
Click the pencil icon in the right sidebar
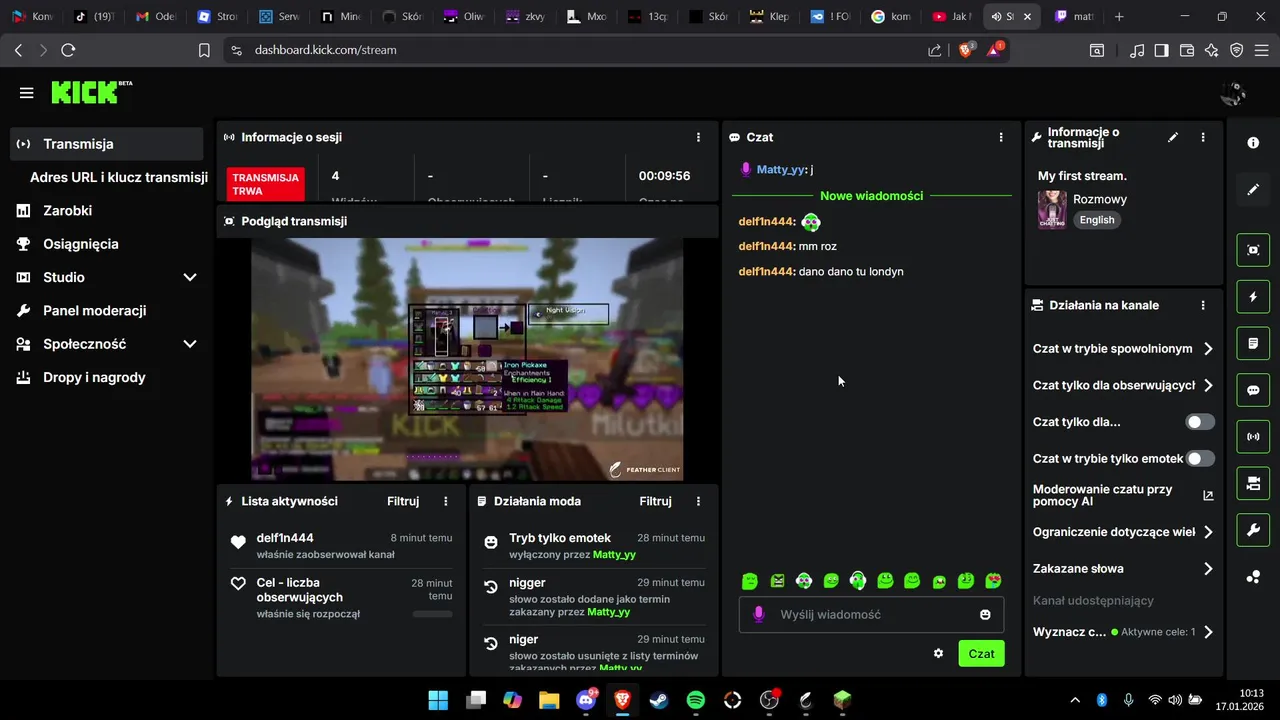pyautogui.click(x=1253, y=190)
